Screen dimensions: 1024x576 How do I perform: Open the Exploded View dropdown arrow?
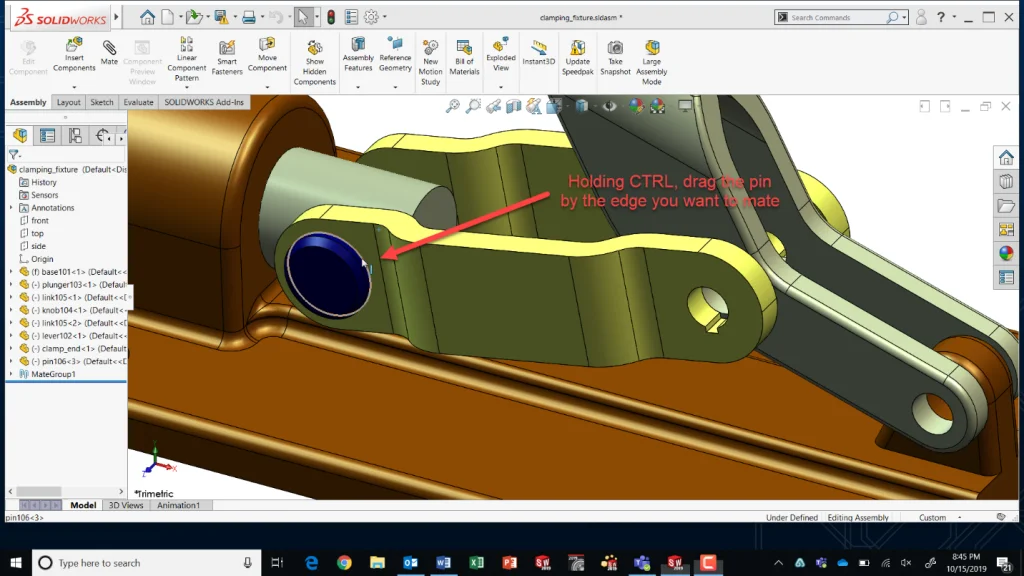501,85
